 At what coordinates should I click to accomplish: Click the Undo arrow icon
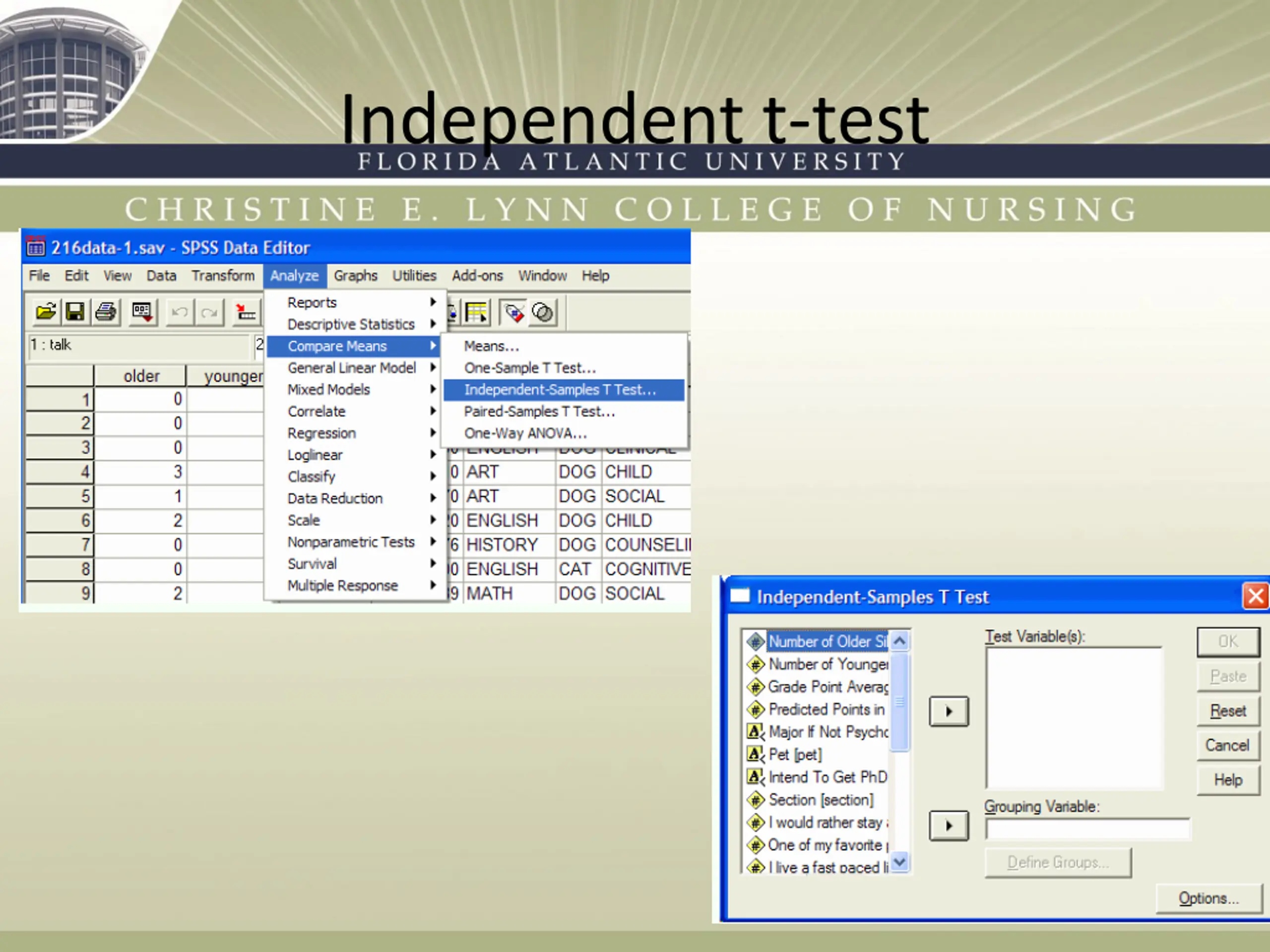tap(180, 312)
